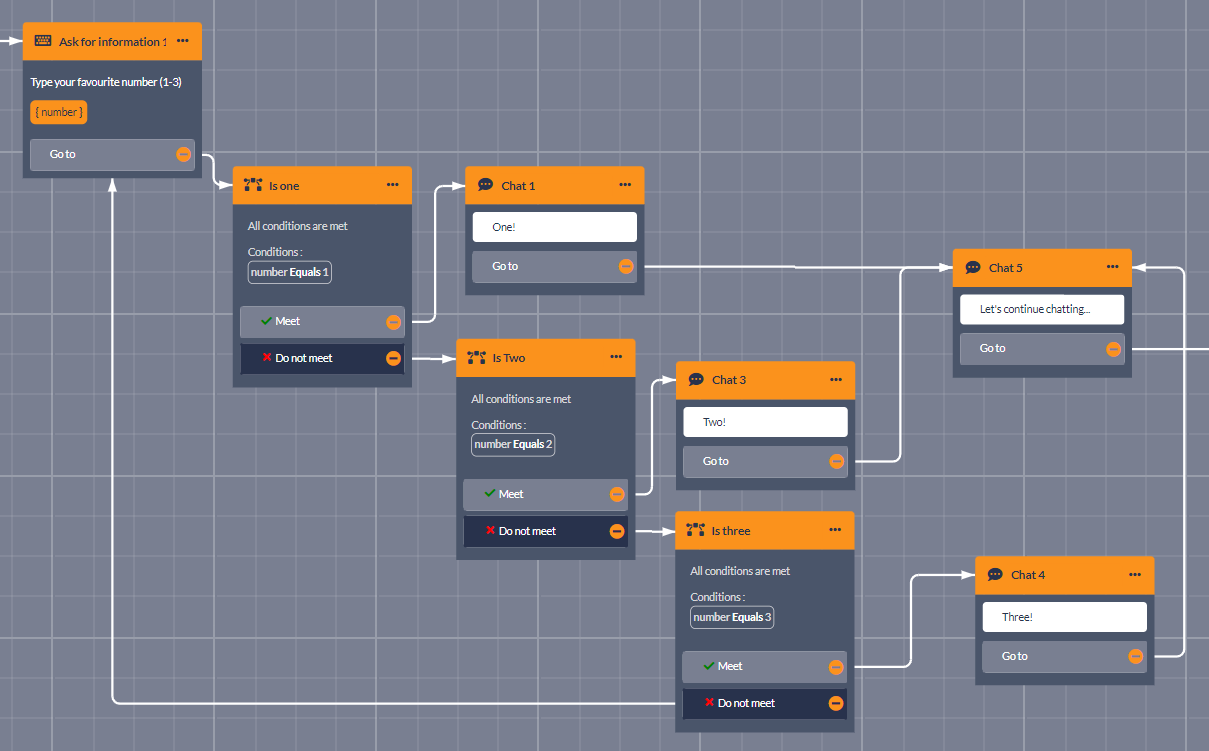Screen dimensions: 1209x751
Task: Remove Do not meet connection on Is three
Action: pos(835,704)
